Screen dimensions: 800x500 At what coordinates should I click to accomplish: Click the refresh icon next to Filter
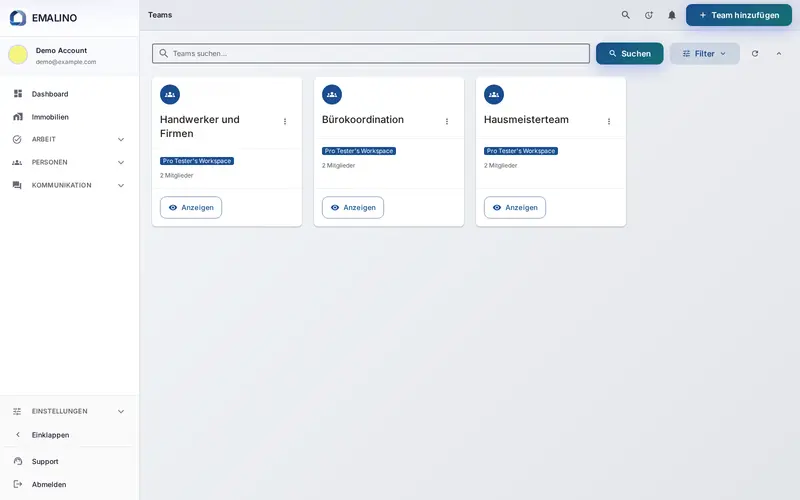pos(755,54)
